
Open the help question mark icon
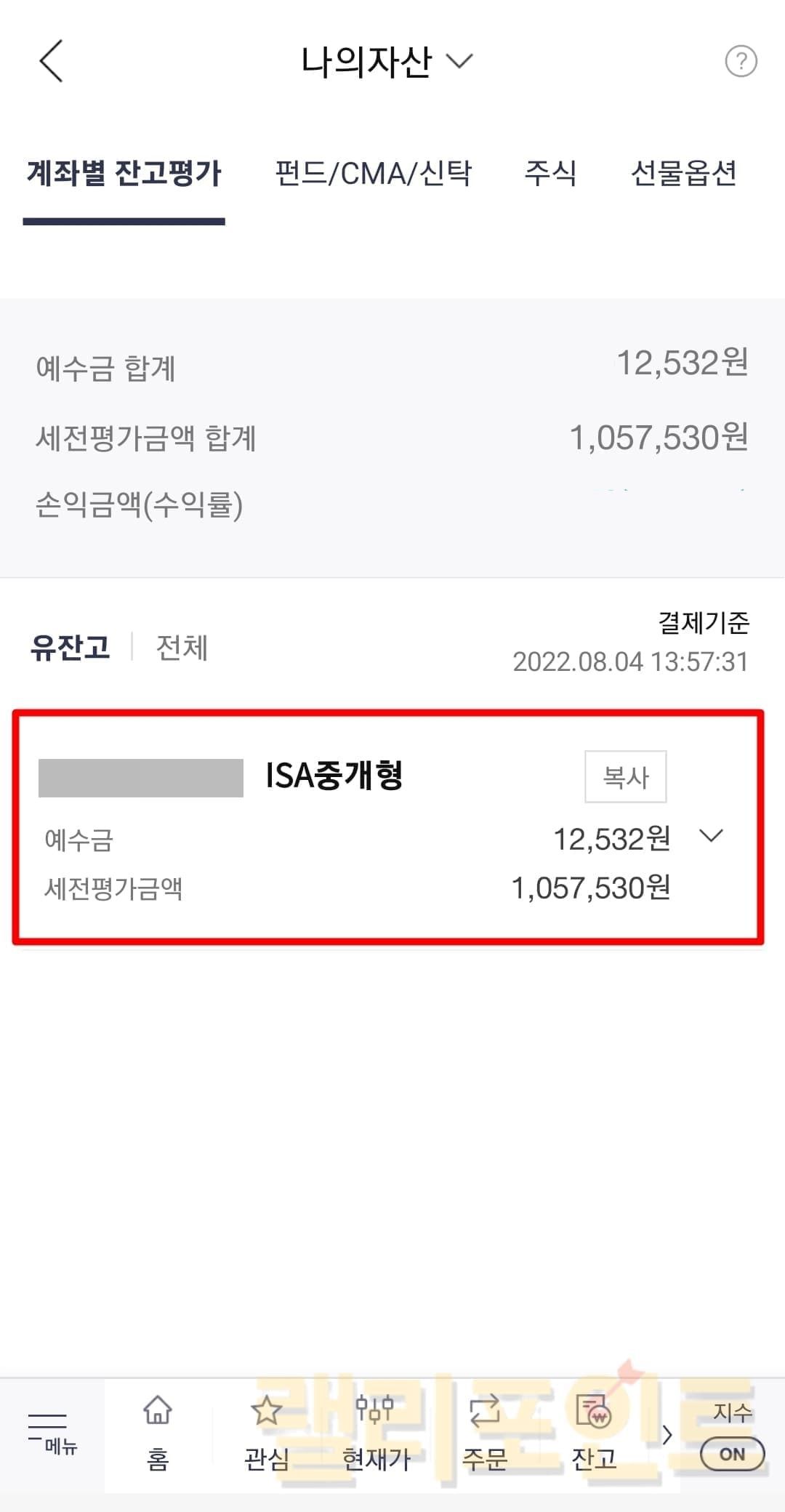click(x=741, y=61)
